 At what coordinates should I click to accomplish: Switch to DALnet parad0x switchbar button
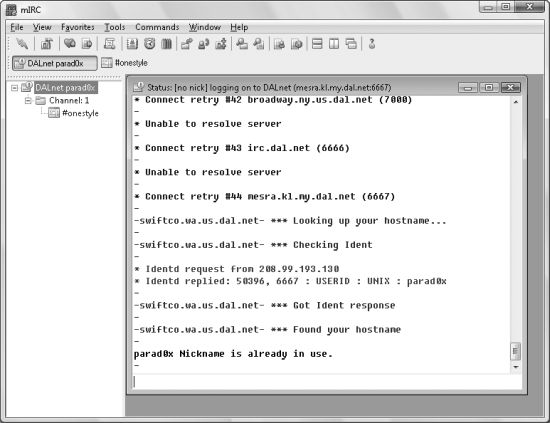click(55, 63)
